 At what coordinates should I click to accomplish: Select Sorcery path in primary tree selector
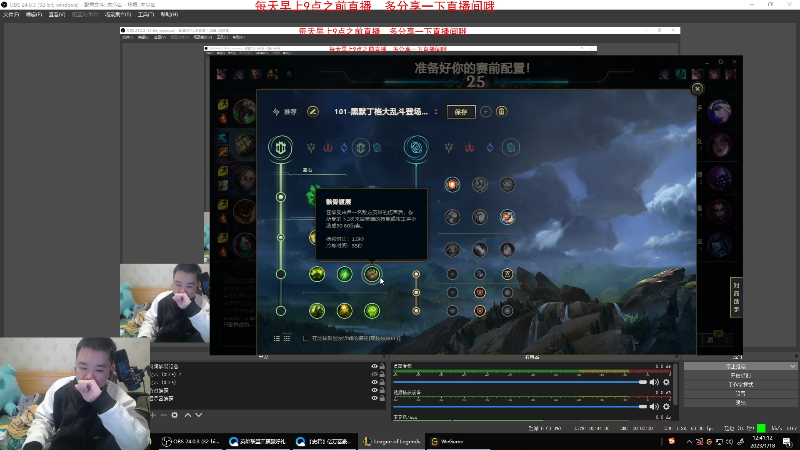(x=344, y=148)
